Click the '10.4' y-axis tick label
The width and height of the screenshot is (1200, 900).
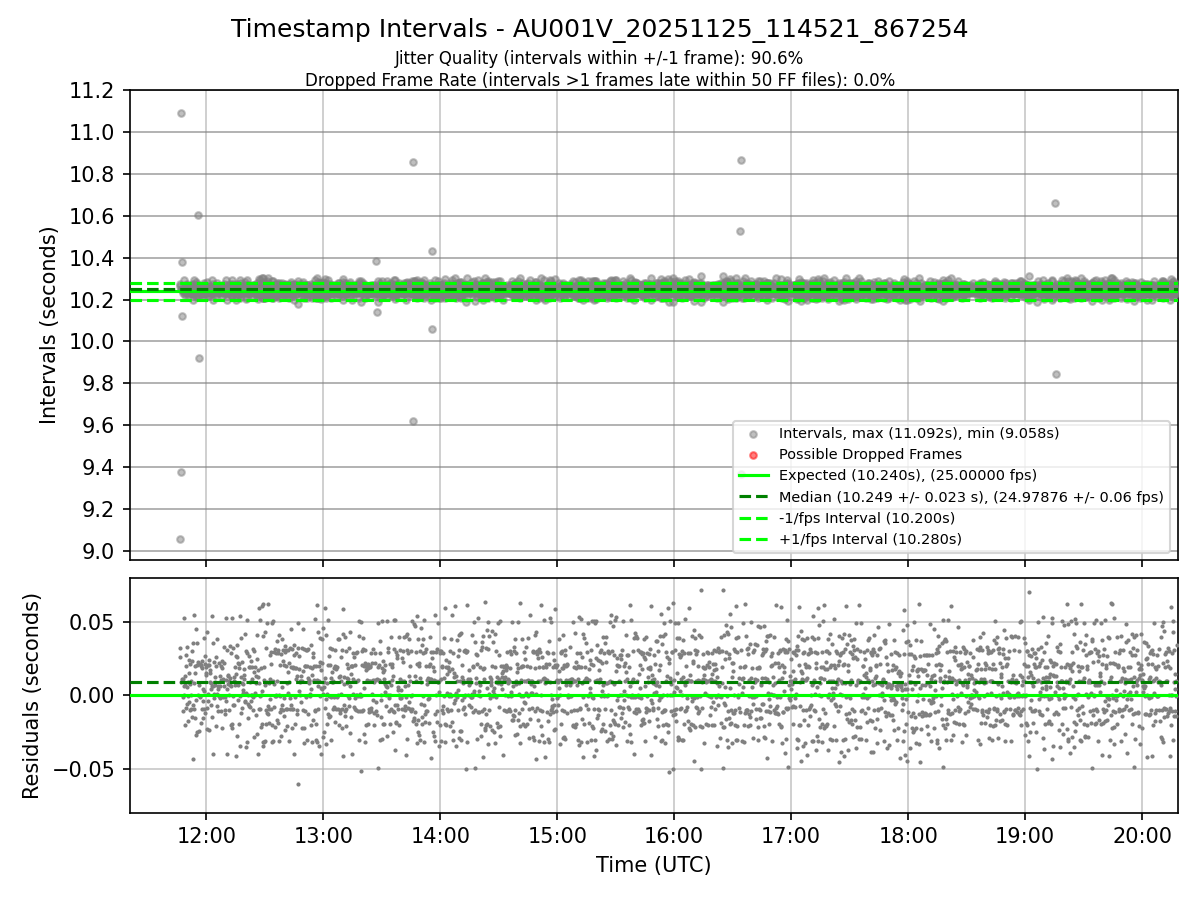(x=92, y=259)
